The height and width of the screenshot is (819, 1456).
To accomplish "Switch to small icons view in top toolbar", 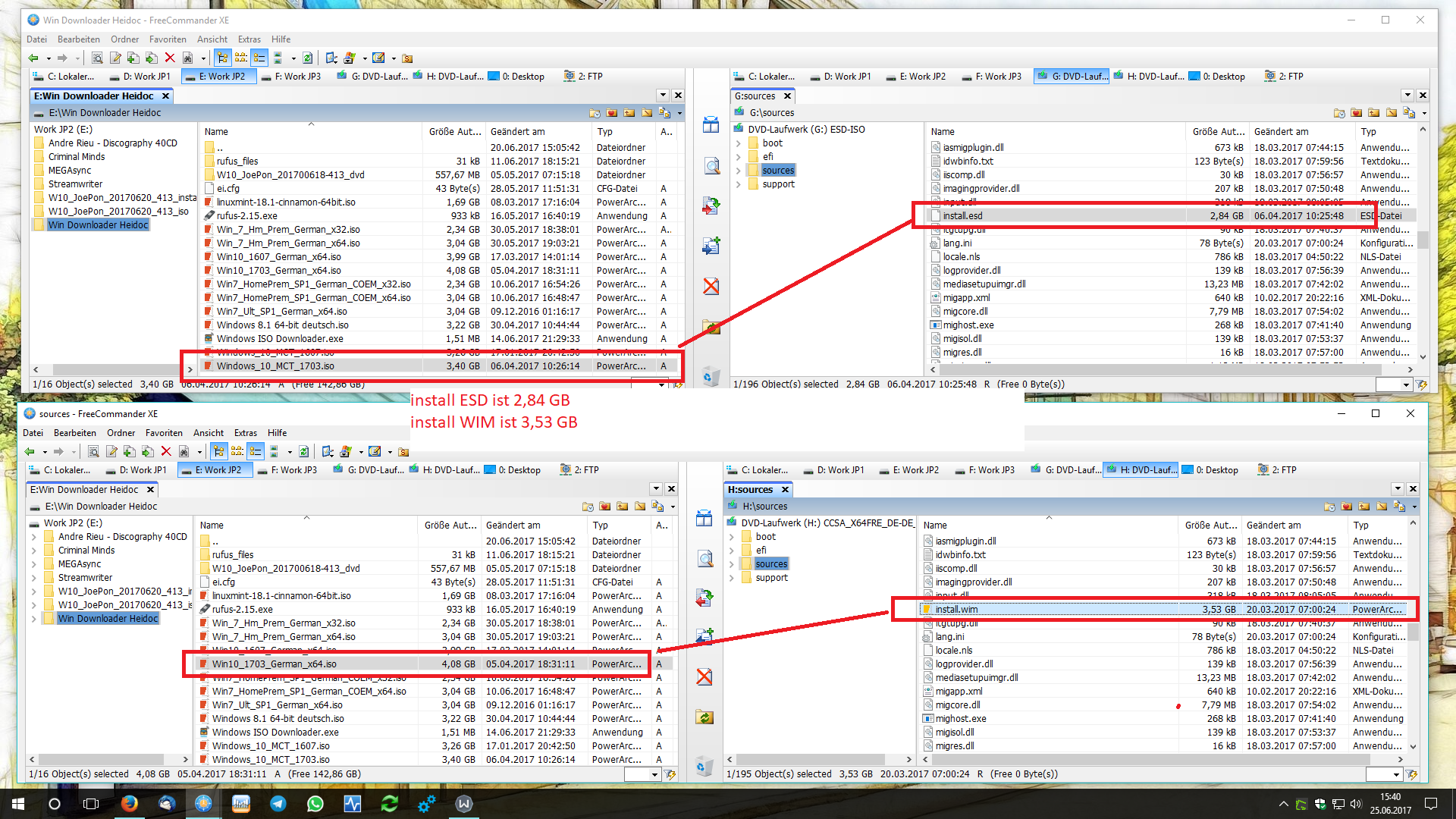I will 241,58.
